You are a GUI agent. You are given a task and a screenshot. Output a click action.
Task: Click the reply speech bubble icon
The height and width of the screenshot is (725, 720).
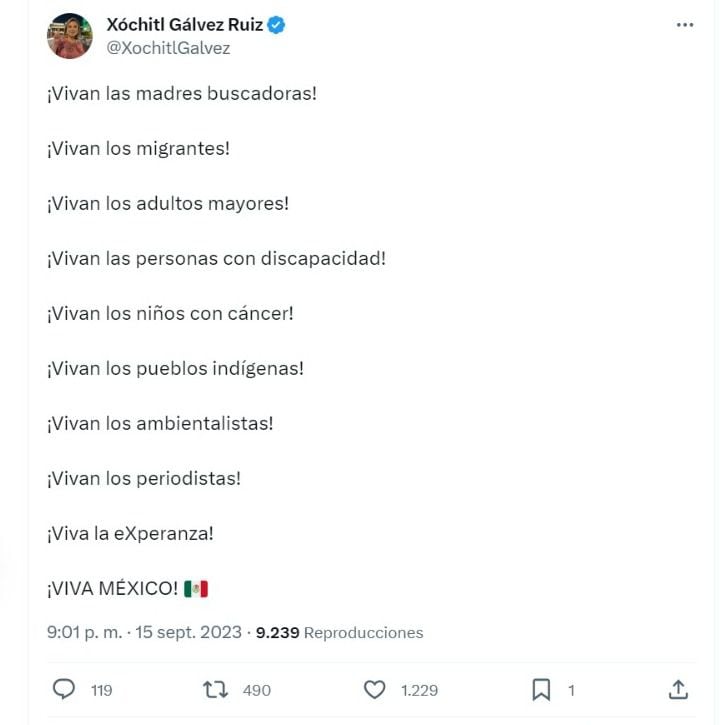point(64,689)
